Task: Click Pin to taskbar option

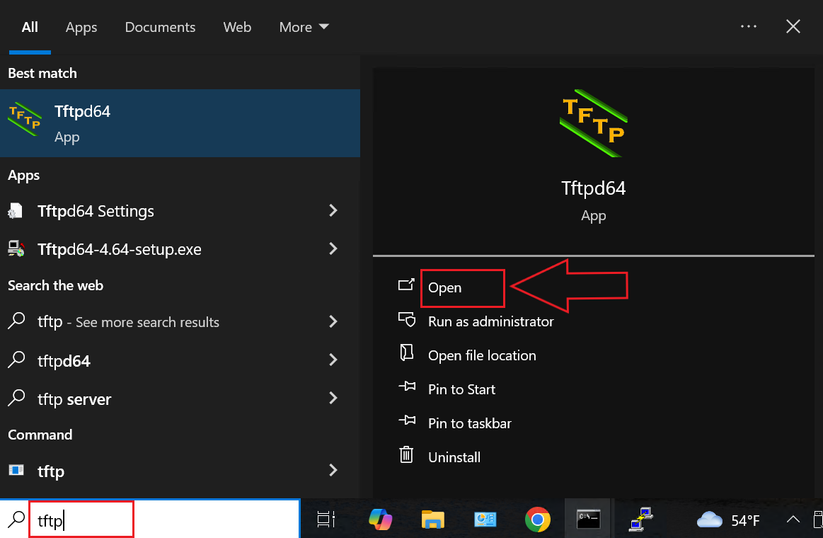Action: (x=469, y=423)
